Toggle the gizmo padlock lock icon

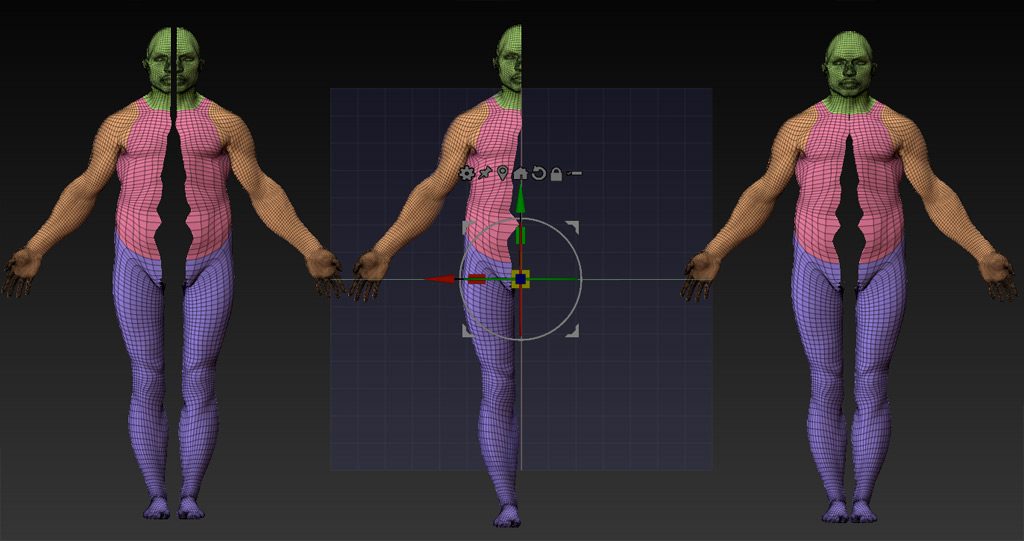click(556, 174)
